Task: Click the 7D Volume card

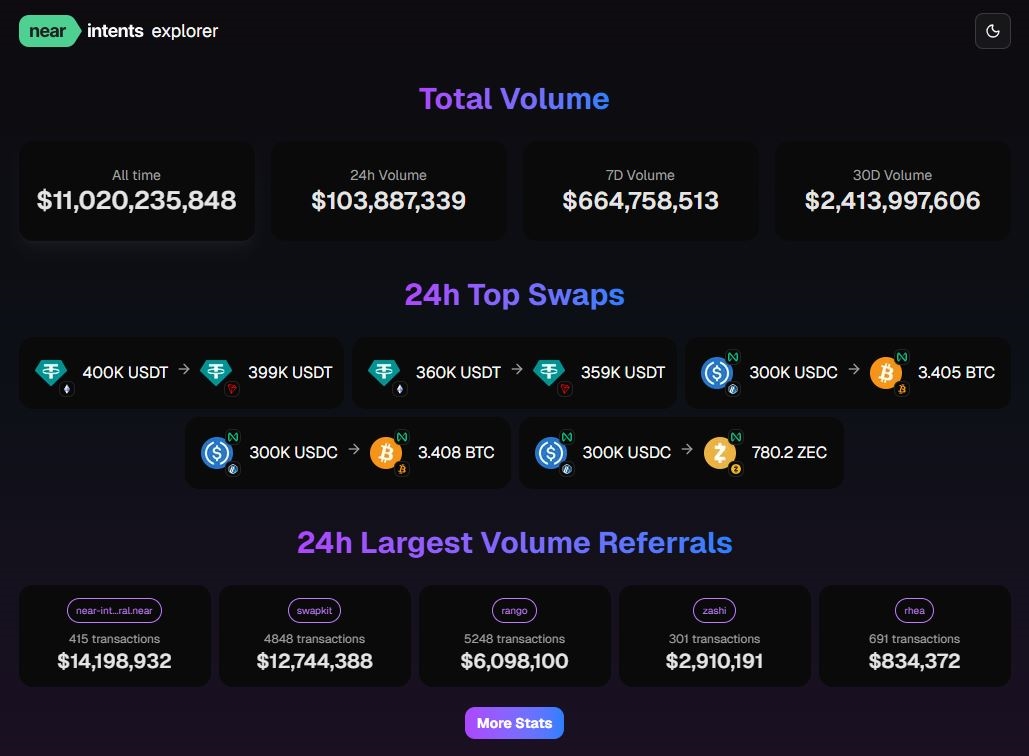Action: (x=640, y=190)
